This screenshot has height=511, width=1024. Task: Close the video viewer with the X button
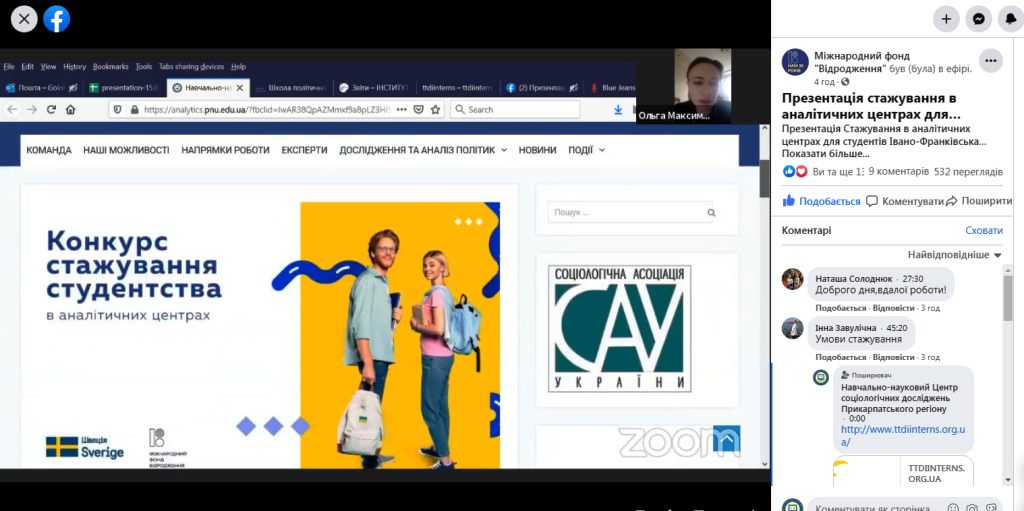pos(24,18)
